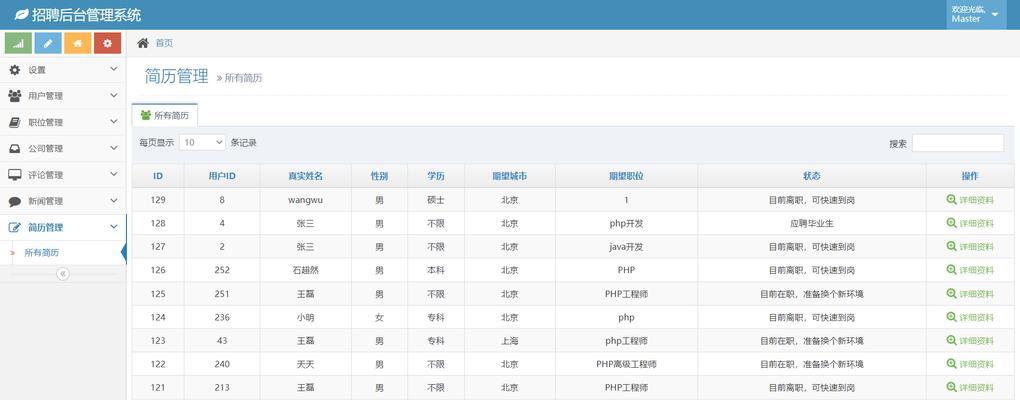The image size is (1020, 400).
Task: Collapse the 简历管理 menu chevron
Action: (x=114, y=227)
